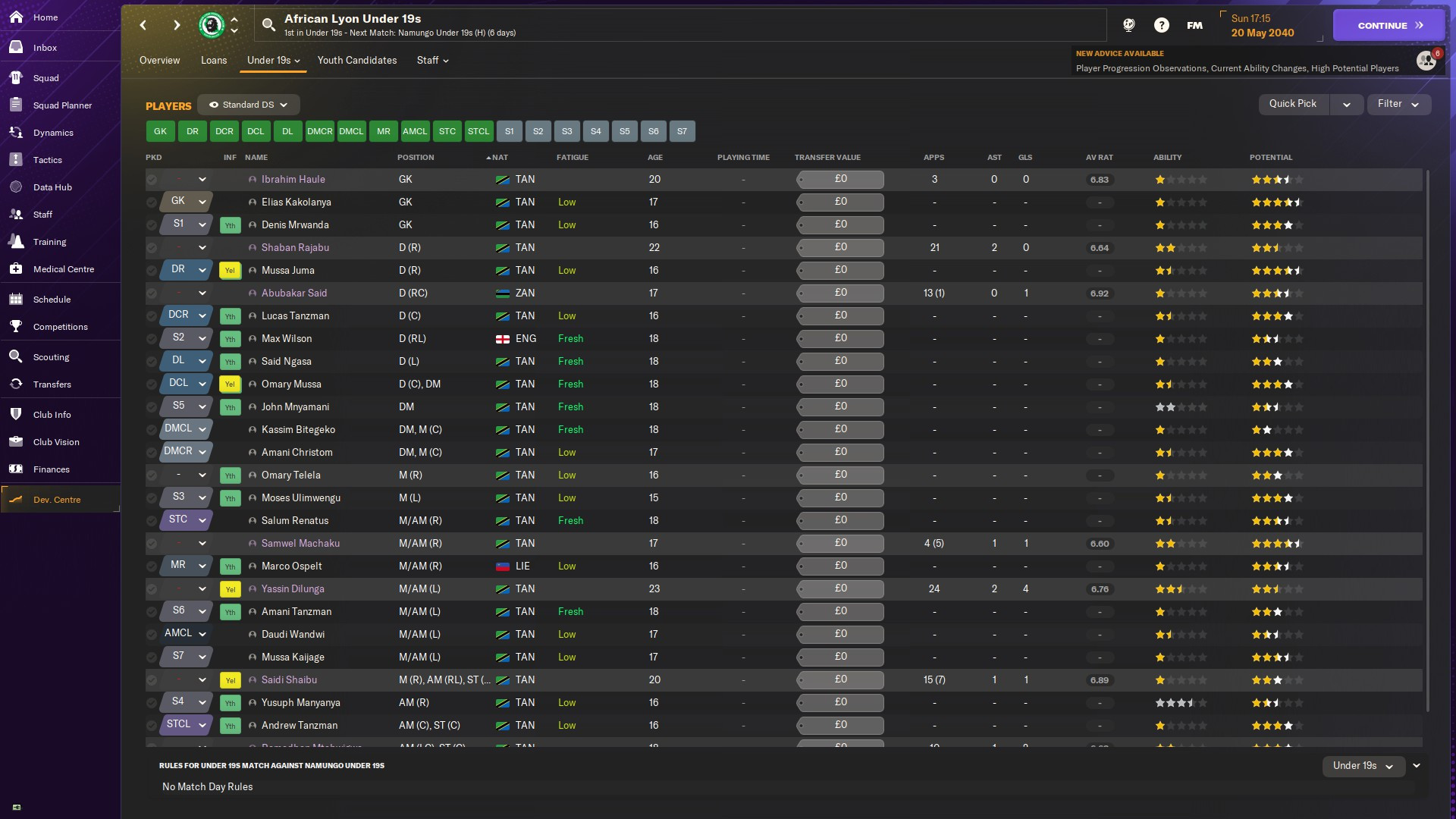This screenshot has width=1456, height=819.
Task: Open the Under 19s squad selector dropdown
Action: coord(1363,766)
